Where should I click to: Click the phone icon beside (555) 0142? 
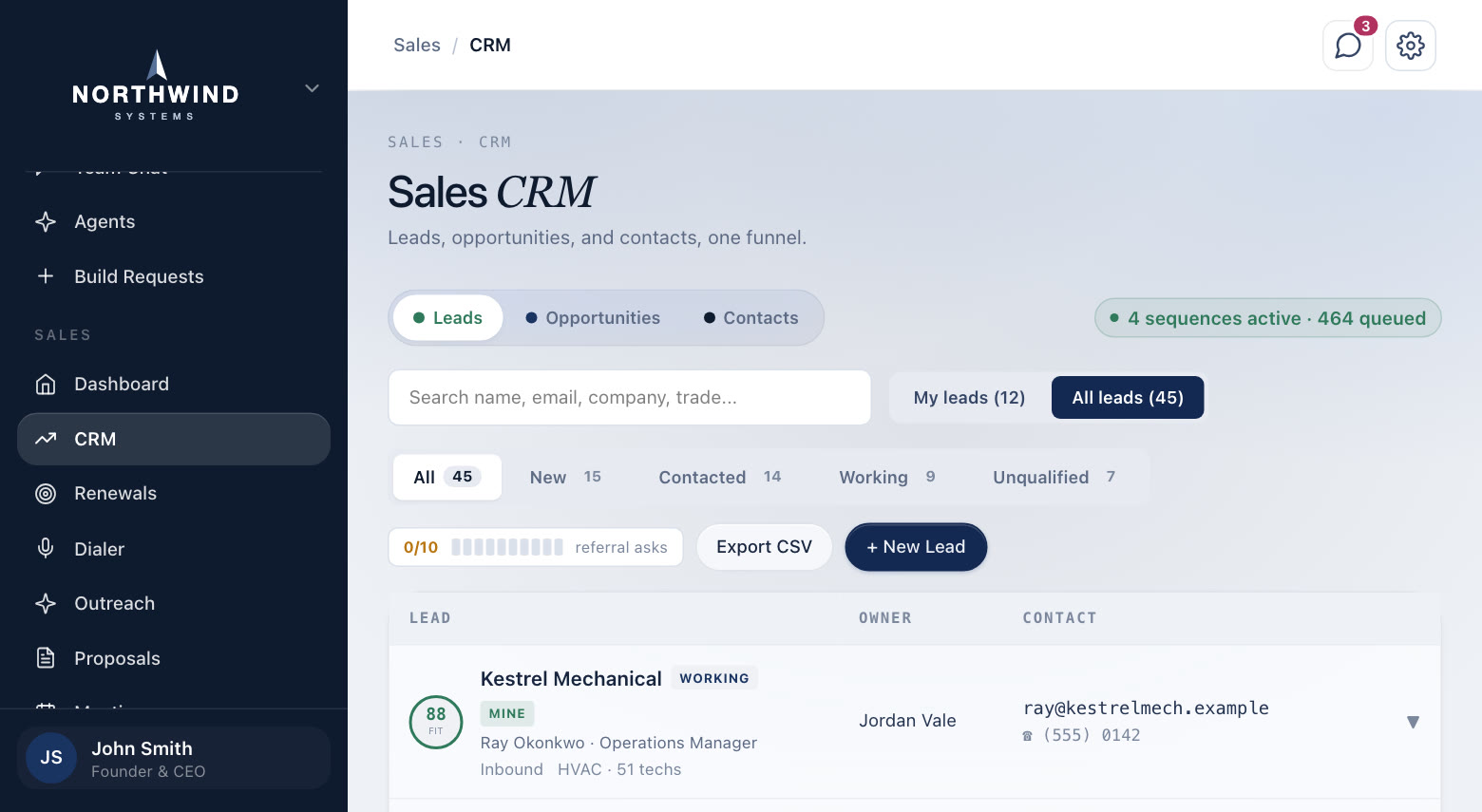coord(1027,736)
